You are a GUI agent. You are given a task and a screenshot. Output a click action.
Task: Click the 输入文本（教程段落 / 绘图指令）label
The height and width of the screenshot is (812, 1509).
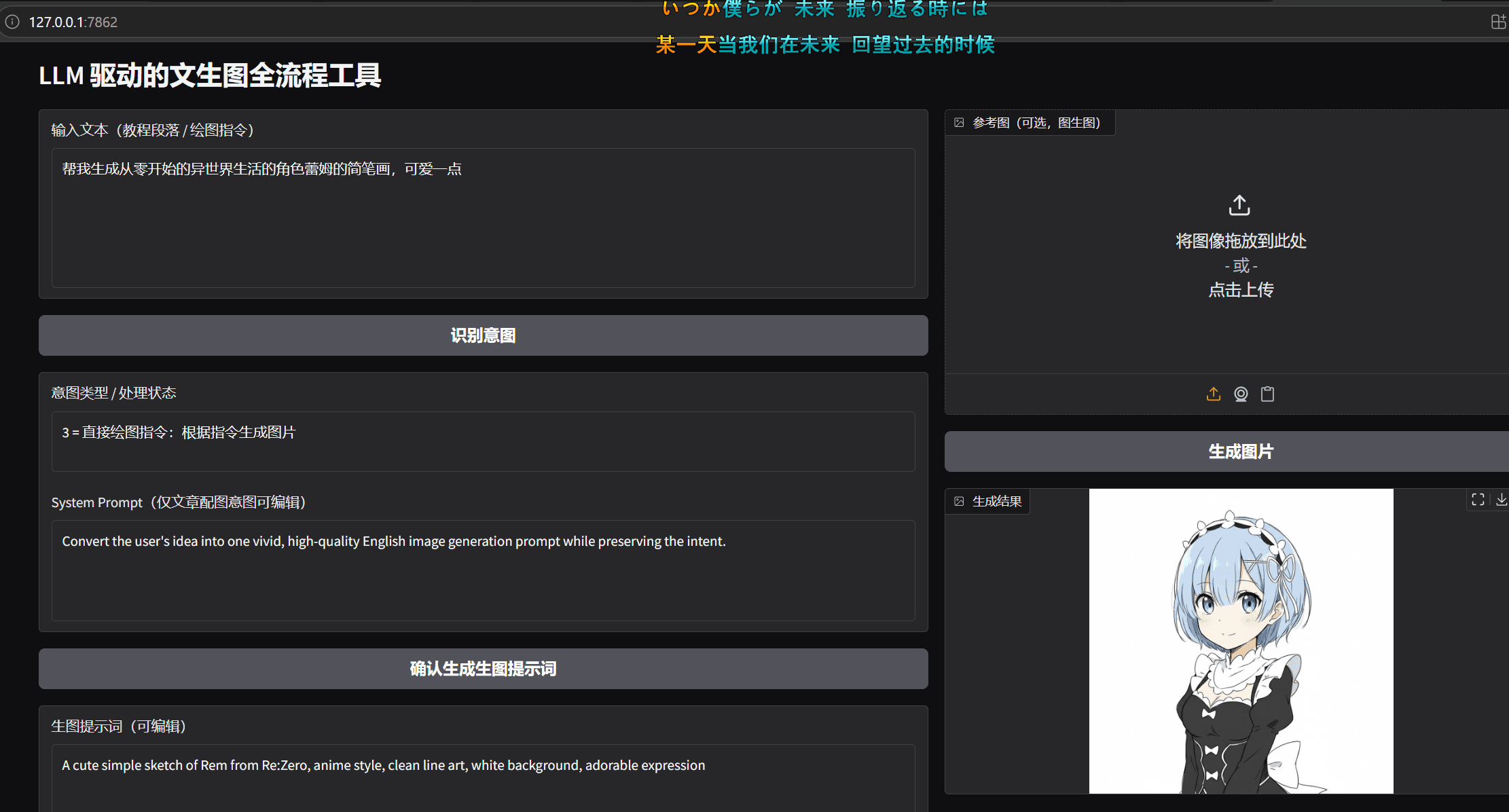pyautogui.click(x=153, y=130)
